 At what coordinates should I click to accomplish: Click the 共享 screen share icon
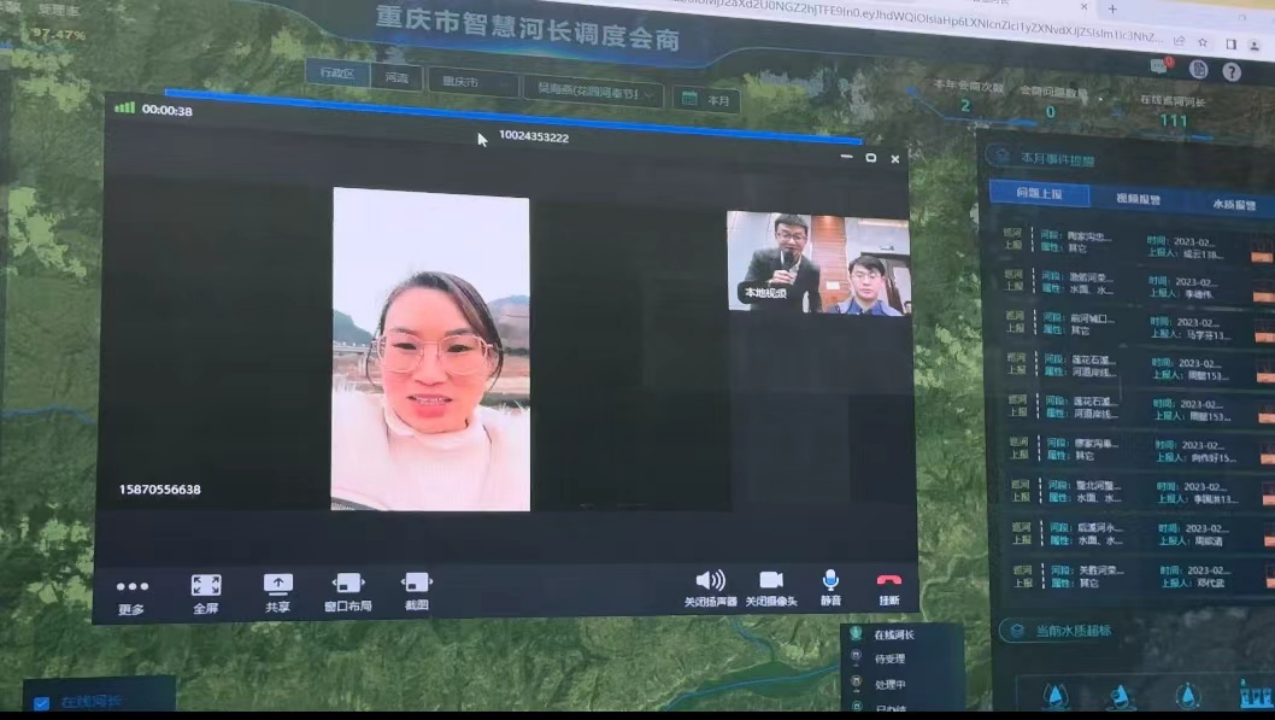click(x=278, y=585)
